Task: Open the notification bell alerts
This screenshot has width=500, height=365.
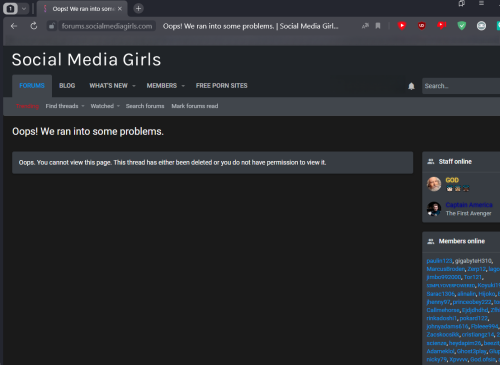Action: click(x=411, y=86)
